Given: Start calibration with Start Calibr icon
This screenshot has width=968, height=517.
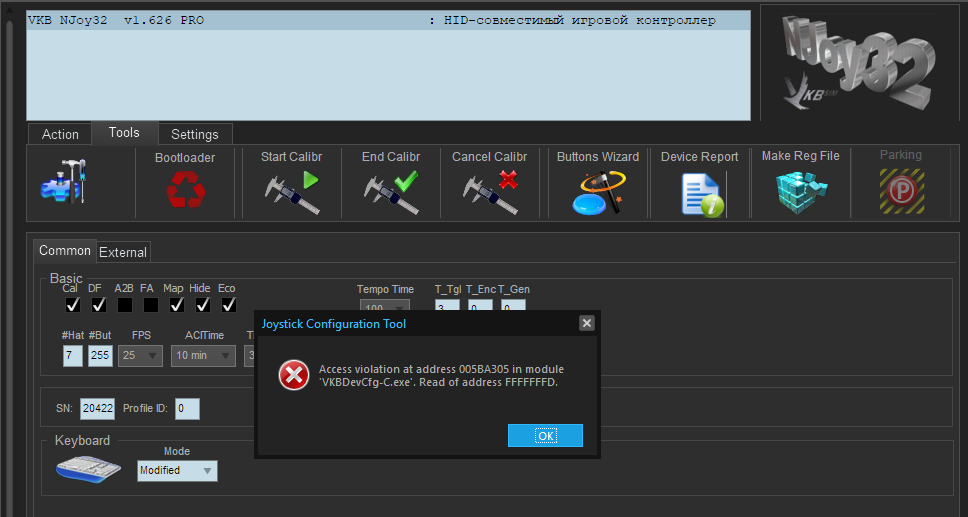Looking at the screenshot, I should pos(291,192).
